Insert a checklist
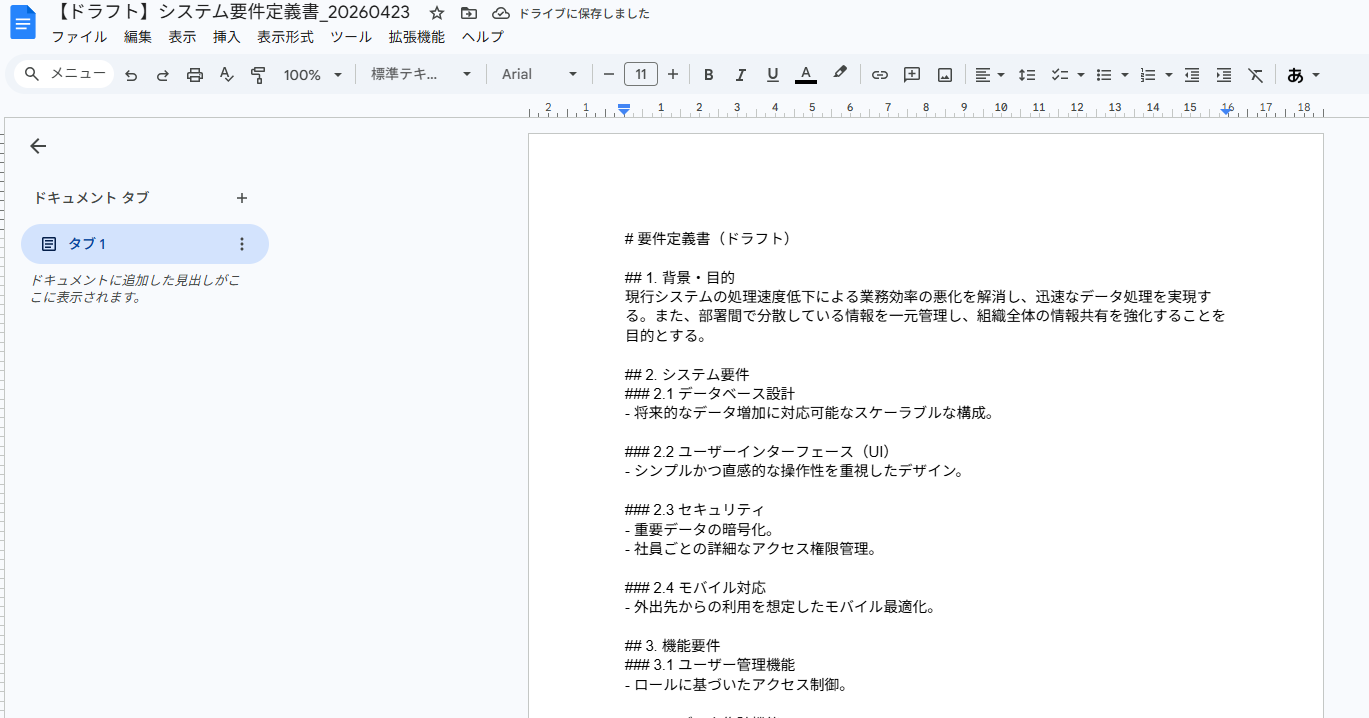Image resolution: width=1369 pixels, height=718 pixels. [x=1059, y=75]
